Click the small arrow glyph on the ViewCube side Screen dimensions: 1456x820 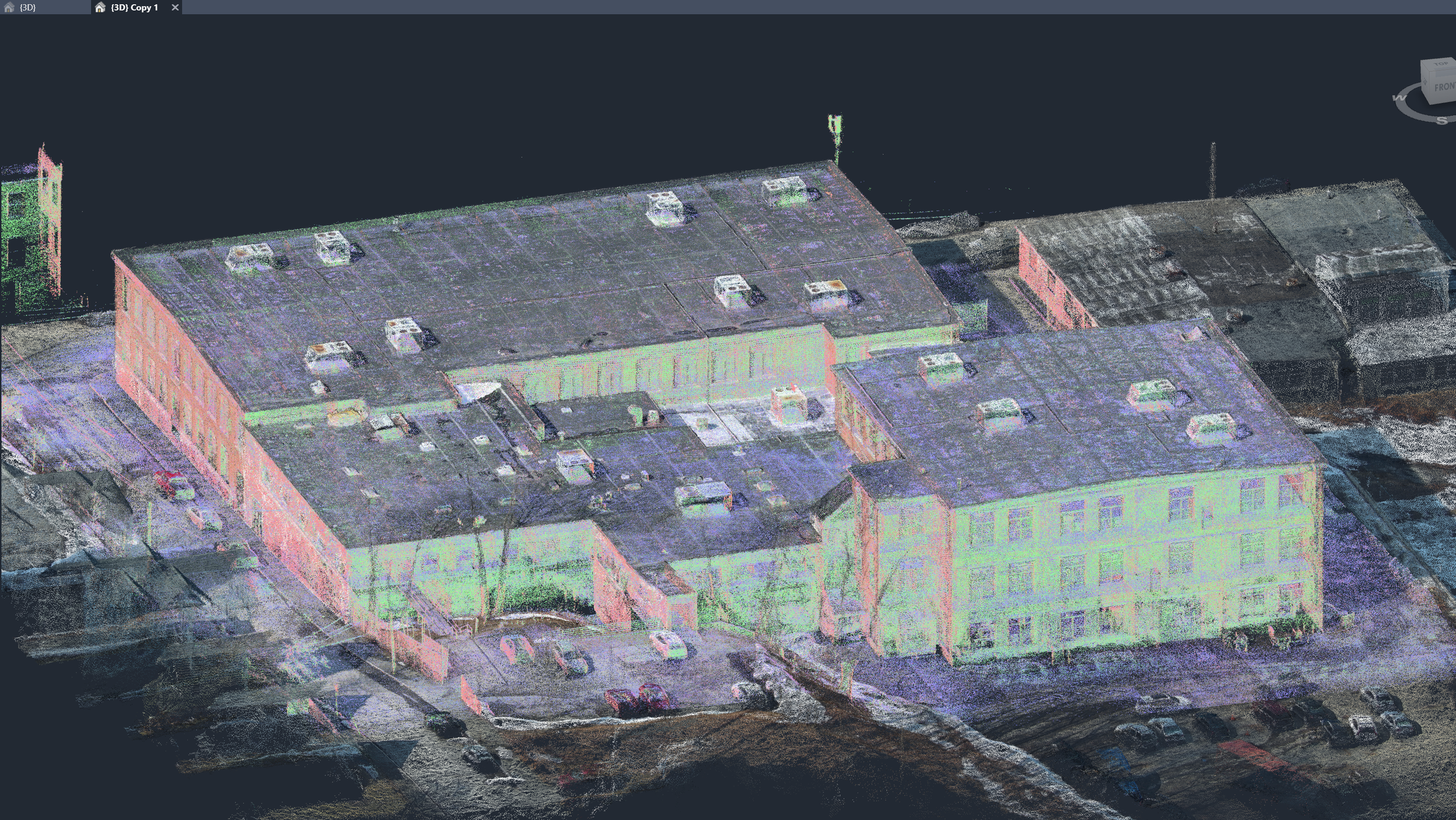(x=1425, y=82)
